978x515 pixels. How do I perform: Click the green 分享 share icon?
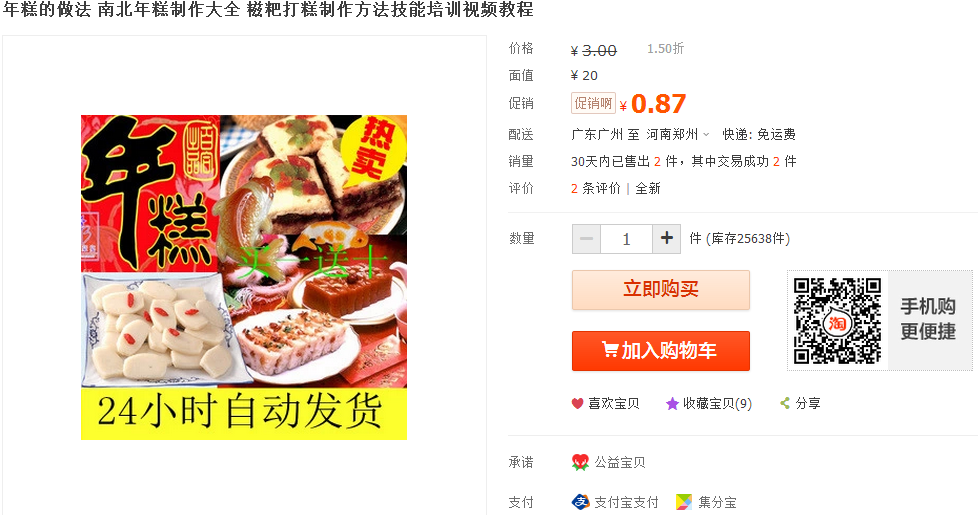point(785,403)
